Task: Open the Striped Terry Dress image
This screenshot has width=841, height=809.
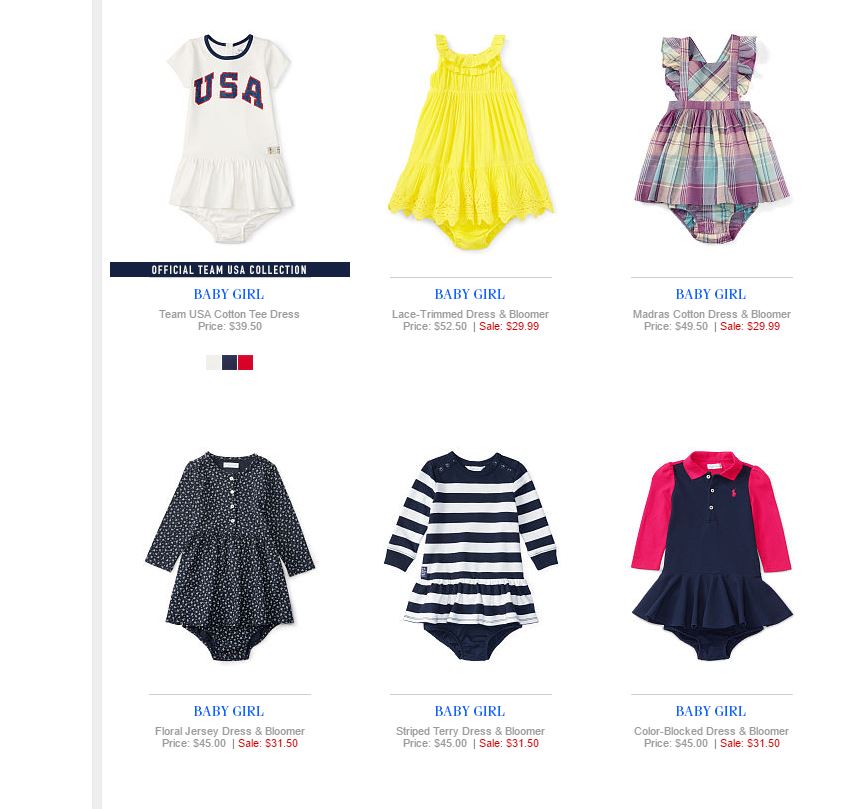Action: (x=470, y=556)
